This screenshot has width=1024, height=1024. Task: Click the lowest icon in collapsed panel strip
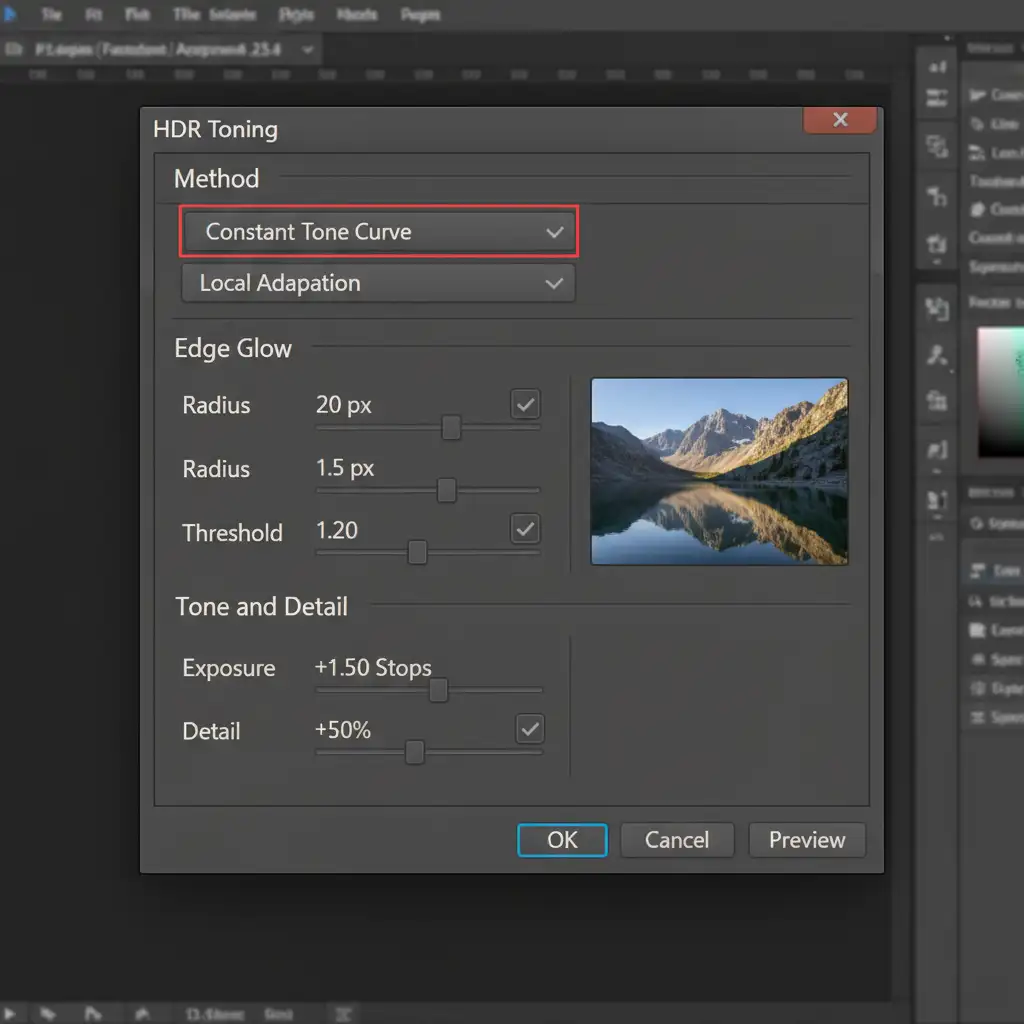coord(938,499)
